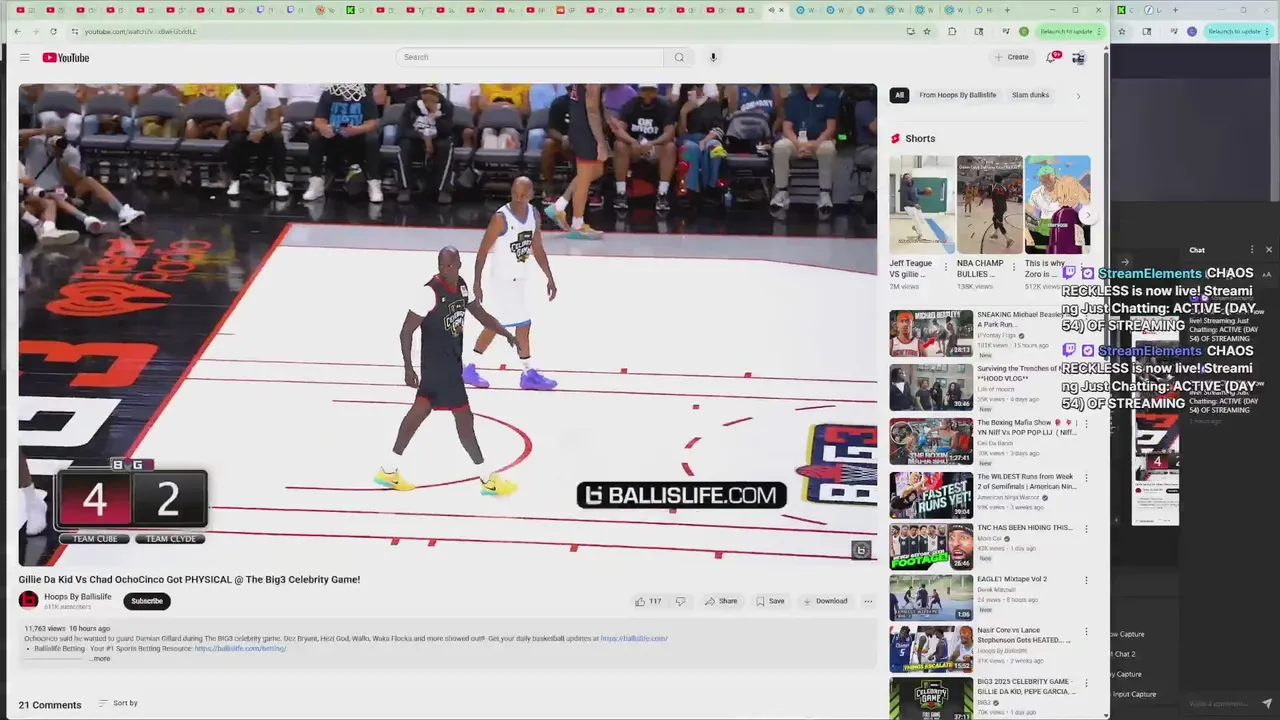The height and width of the screenshot is (720, 1280).
Task: Open Chat panel options in the right window
Action: click(x=1252, y=249)
